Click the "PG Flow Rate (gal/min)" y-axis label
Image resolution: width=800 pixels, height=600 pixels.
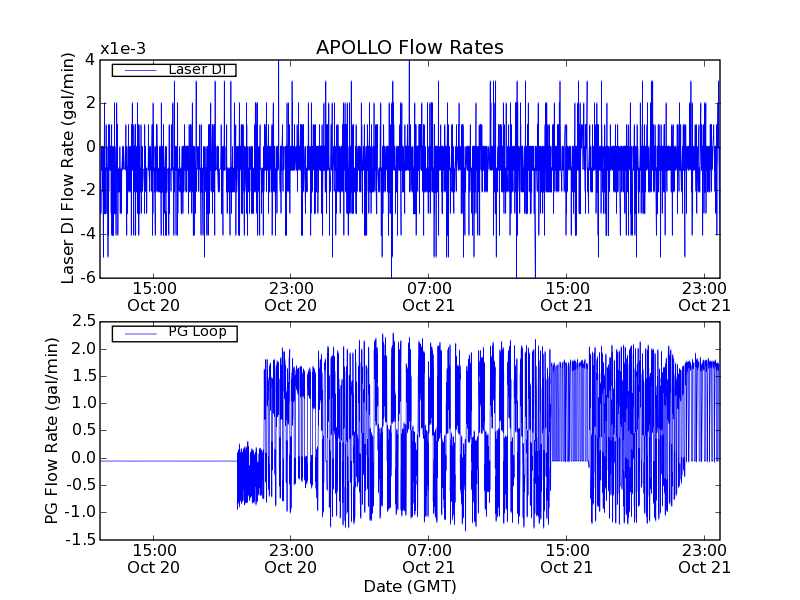pos(52,430)
